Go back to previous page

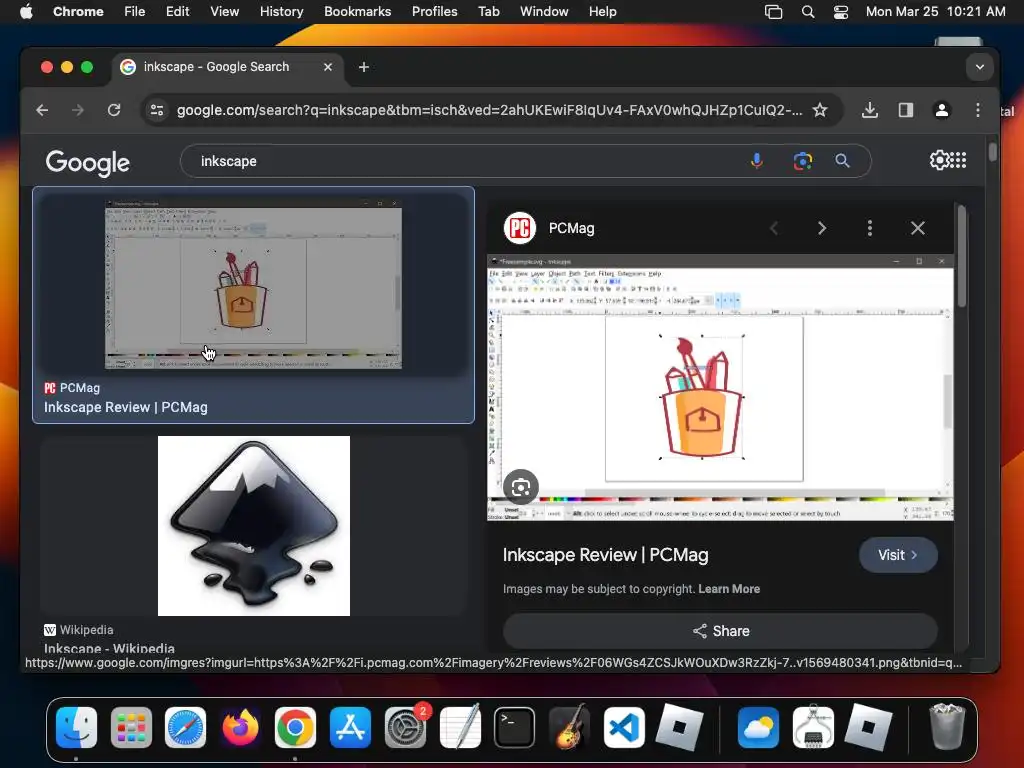(42, 110)
